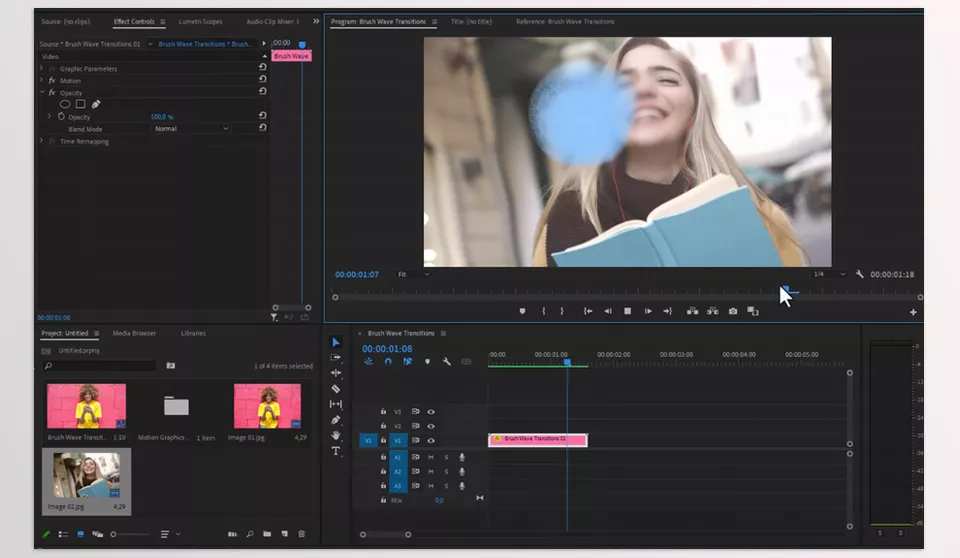Step back one frame
This screenshot has height=558, width=960.
(608, 311)
